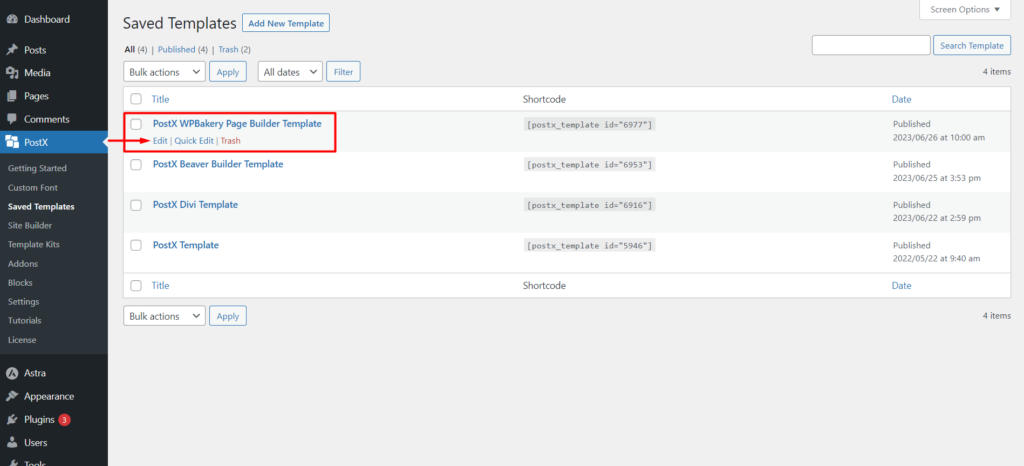Click the top Apply button

tap(228, 72)
